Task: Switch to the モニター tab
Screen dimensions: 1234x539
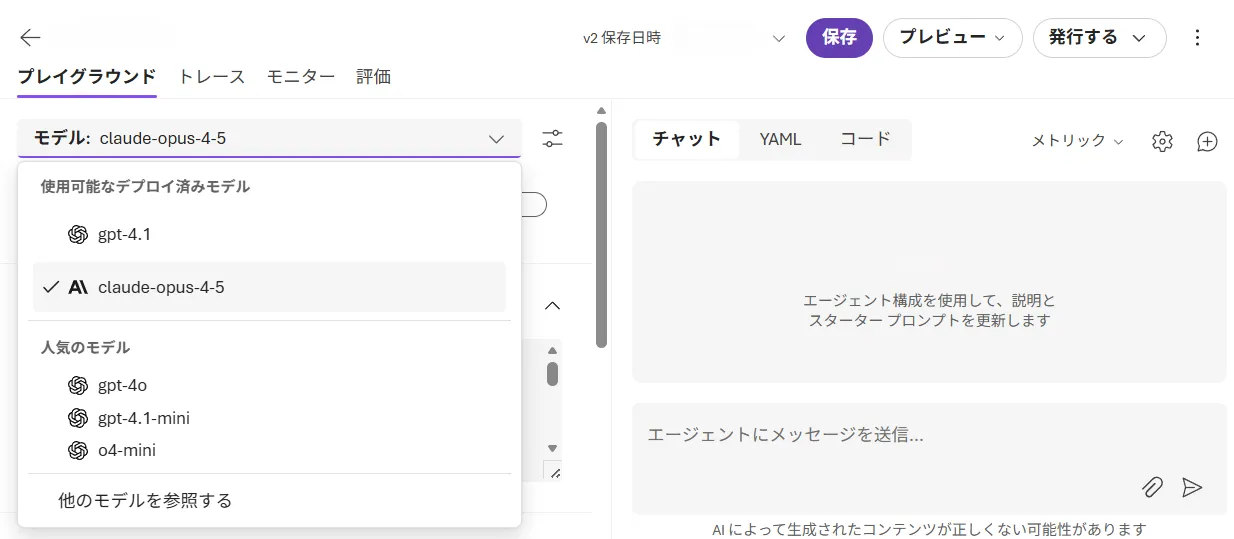Action: [x=301, y=76]
